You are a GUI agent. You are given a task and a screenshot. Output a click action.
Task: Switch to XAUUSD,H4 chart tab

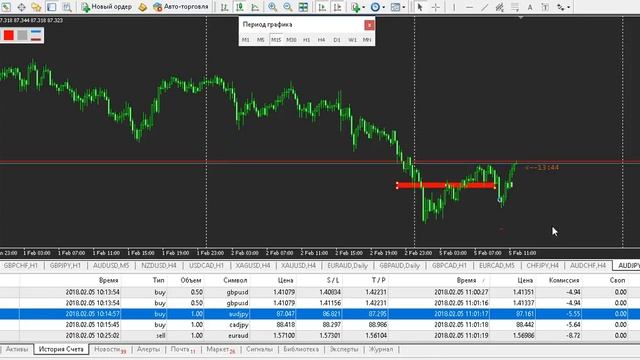(298, 265)
